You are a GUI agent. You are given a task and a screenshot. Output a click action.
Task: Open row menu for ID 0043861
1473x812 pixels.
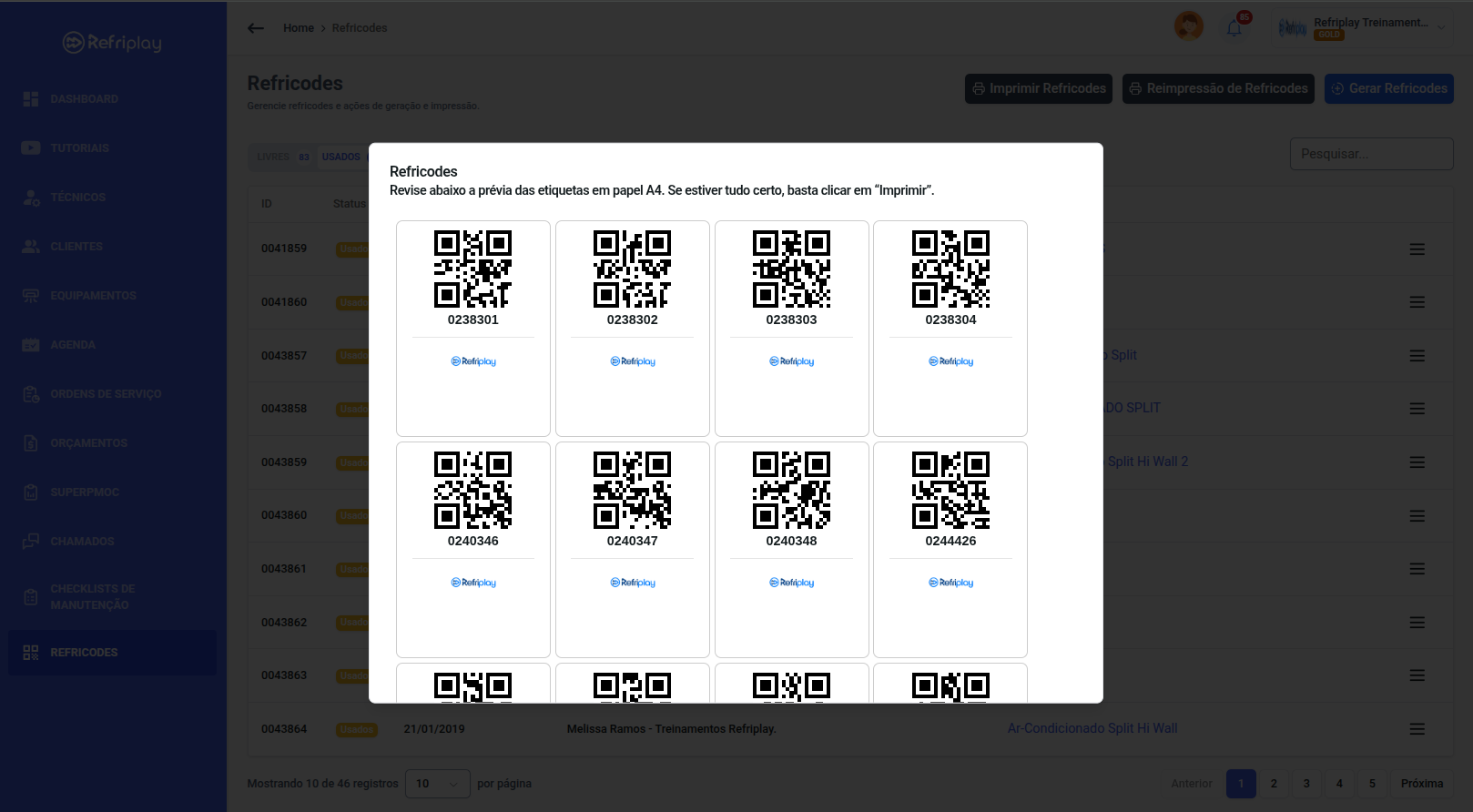coord(1417,569)
